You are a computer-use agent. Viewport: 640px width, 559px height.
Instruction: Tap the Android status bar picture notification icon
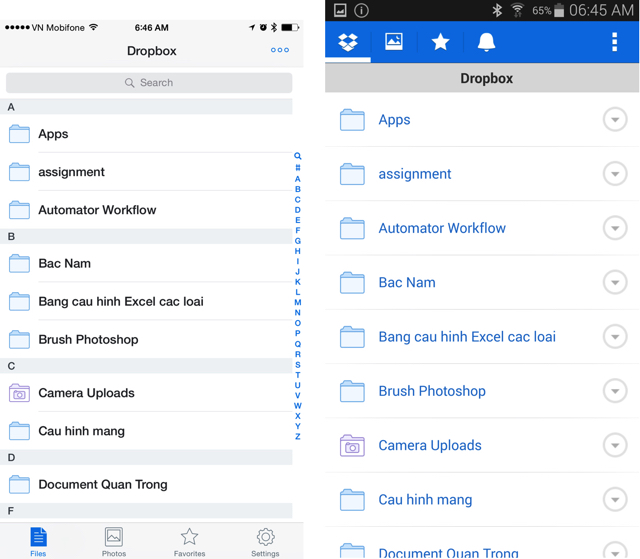pos(340,10)
